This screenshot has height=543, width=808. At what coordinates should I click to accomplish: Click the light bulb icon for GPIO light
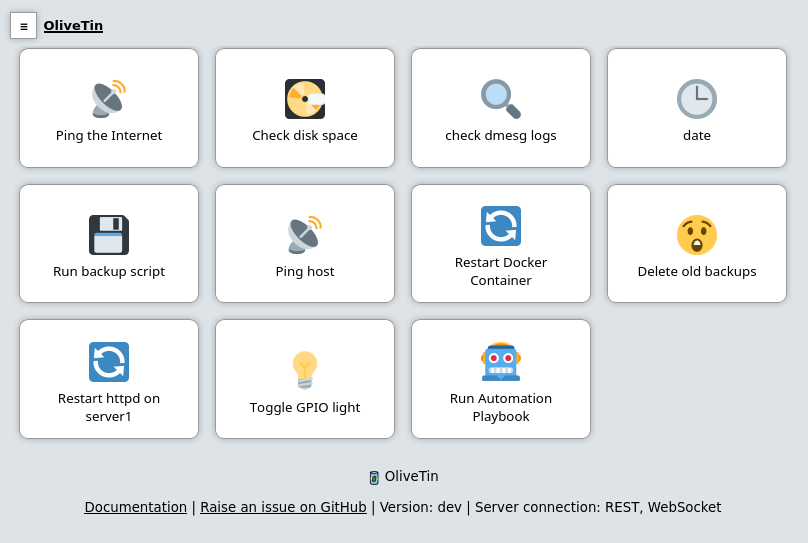[x=305, y=370]
